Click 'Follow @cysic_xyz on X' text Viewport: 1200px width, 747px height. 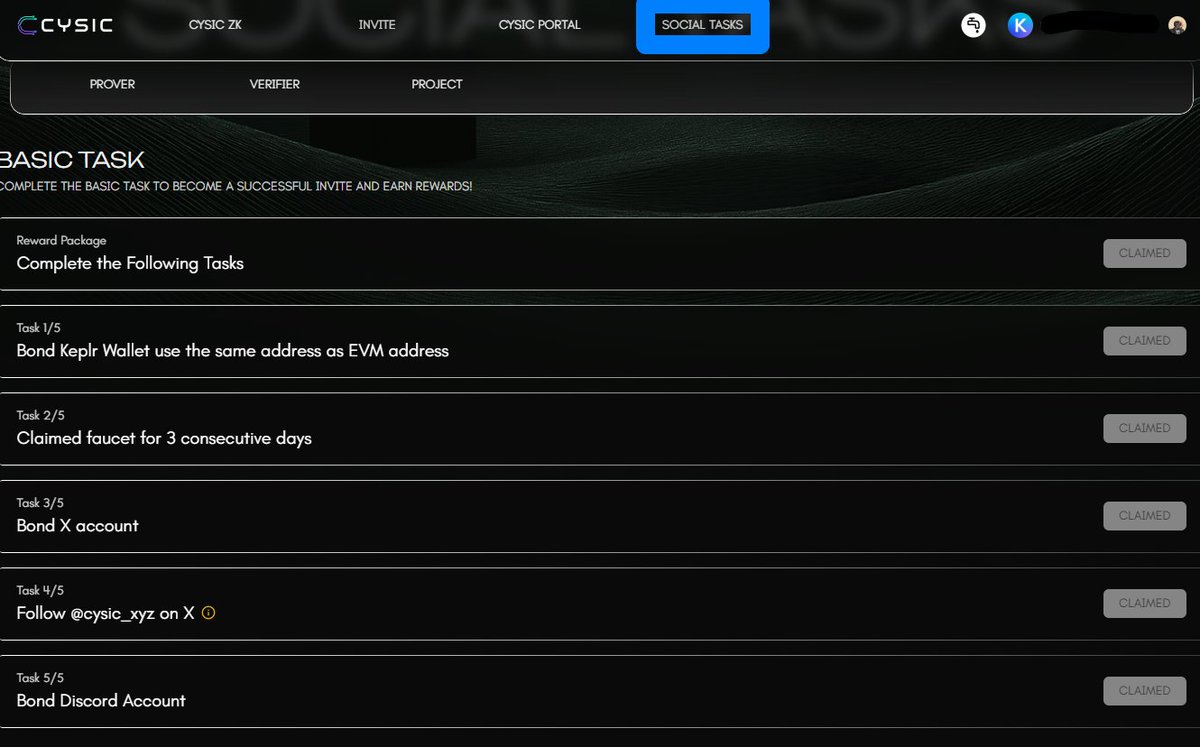(105, 613)
